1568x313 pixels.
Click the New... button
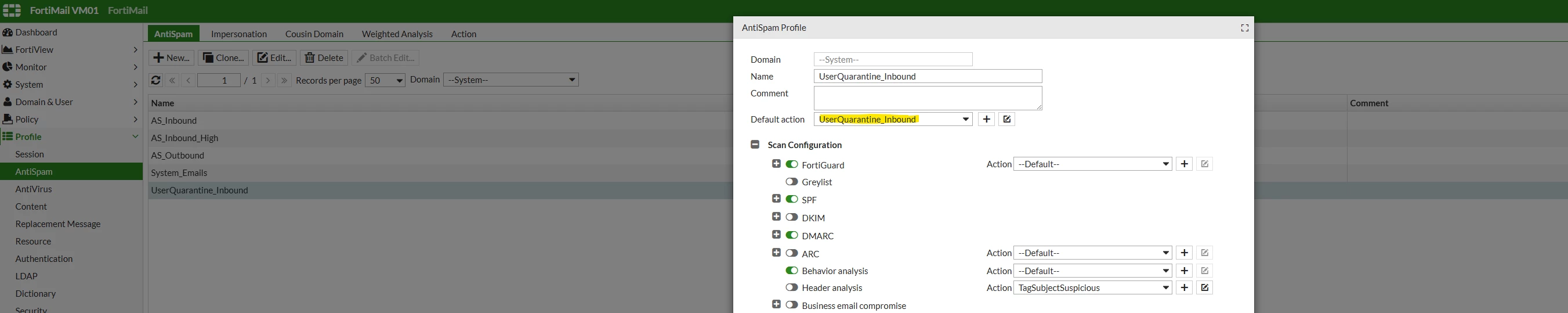pos(171,58)
